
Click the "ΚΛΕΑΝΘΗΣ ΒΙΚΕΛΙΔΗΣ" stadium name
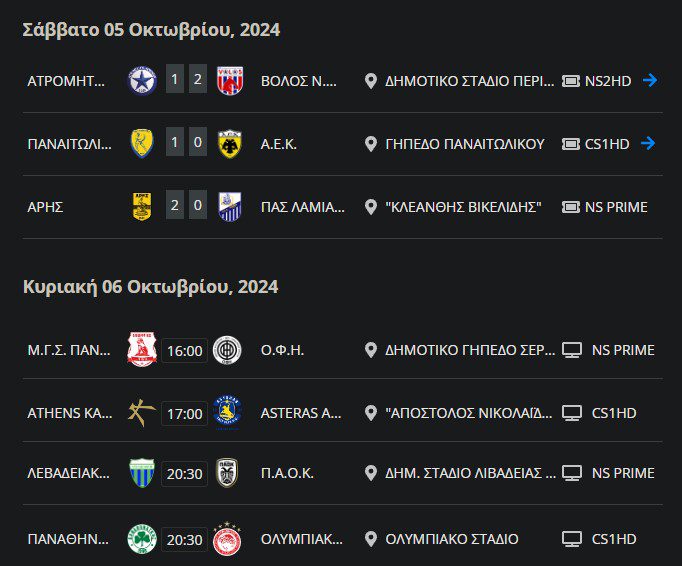tap(463, 207)
